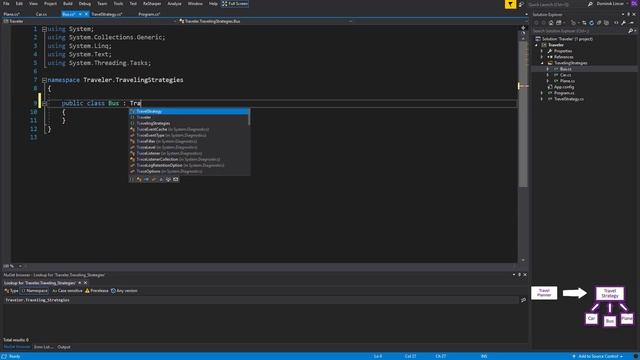Toggle Type search in NuGet browser

[x=11, y=291]
